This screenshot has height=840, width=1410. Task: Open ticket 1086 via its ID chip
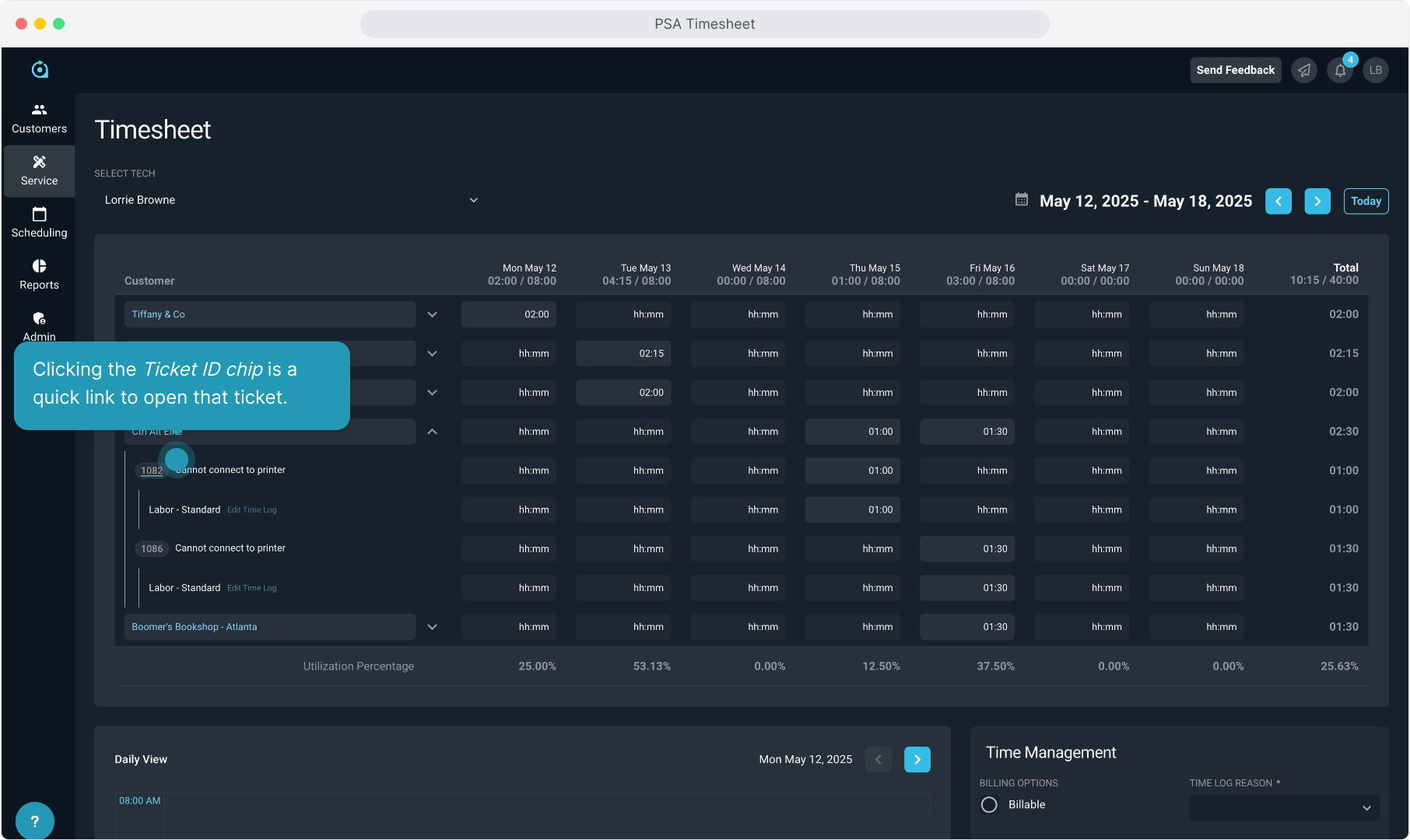coord(152,549)
